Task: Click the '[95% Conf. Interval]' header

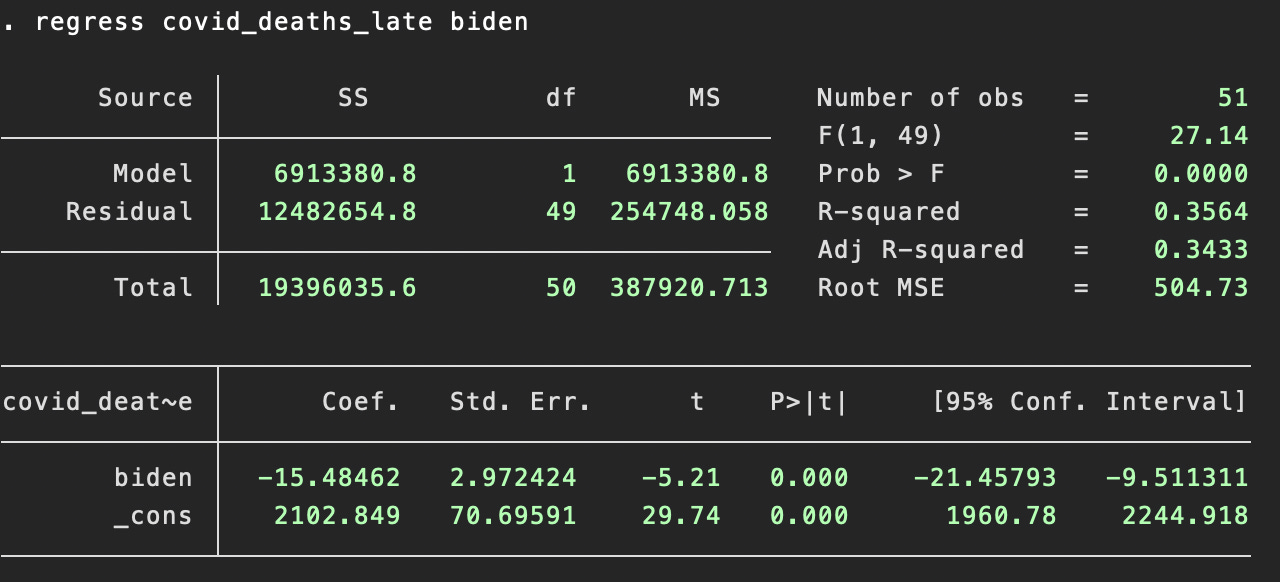Action: (x=1089, y=402)
